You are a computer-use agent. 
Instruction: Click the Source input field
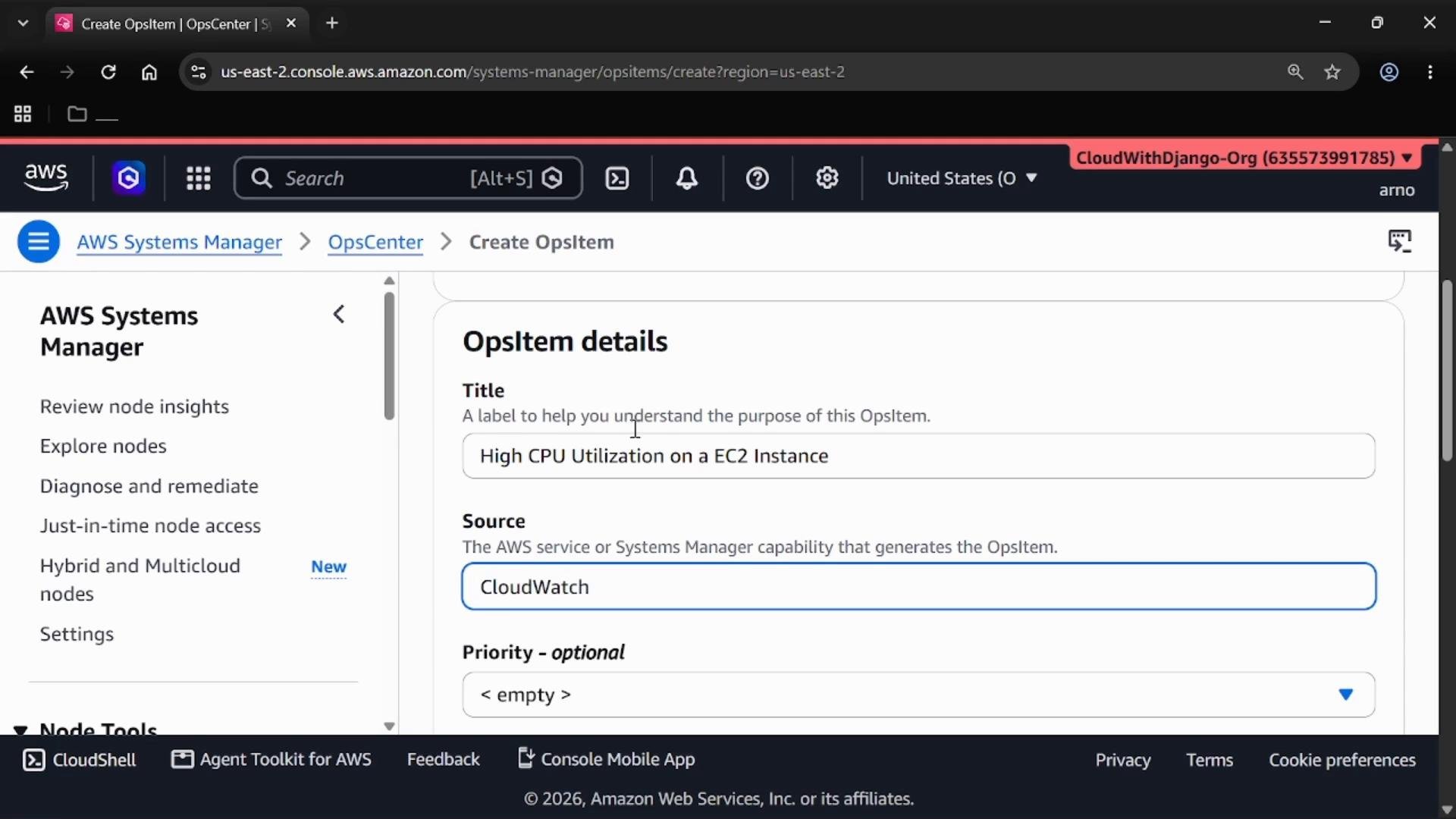click(x=918, y=587)
